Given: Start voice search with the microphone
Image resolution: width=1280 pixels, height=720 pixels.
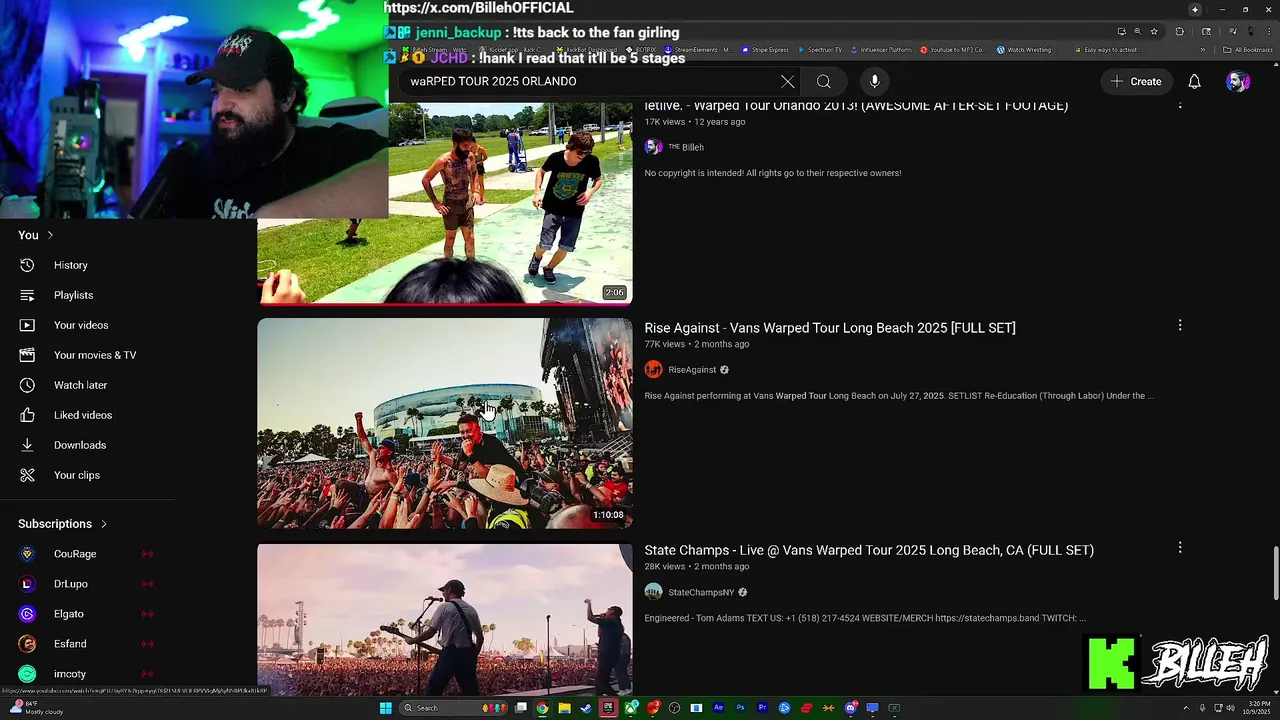Looking at the screenshot, I should pyautogui.click(x=874, y=81).
